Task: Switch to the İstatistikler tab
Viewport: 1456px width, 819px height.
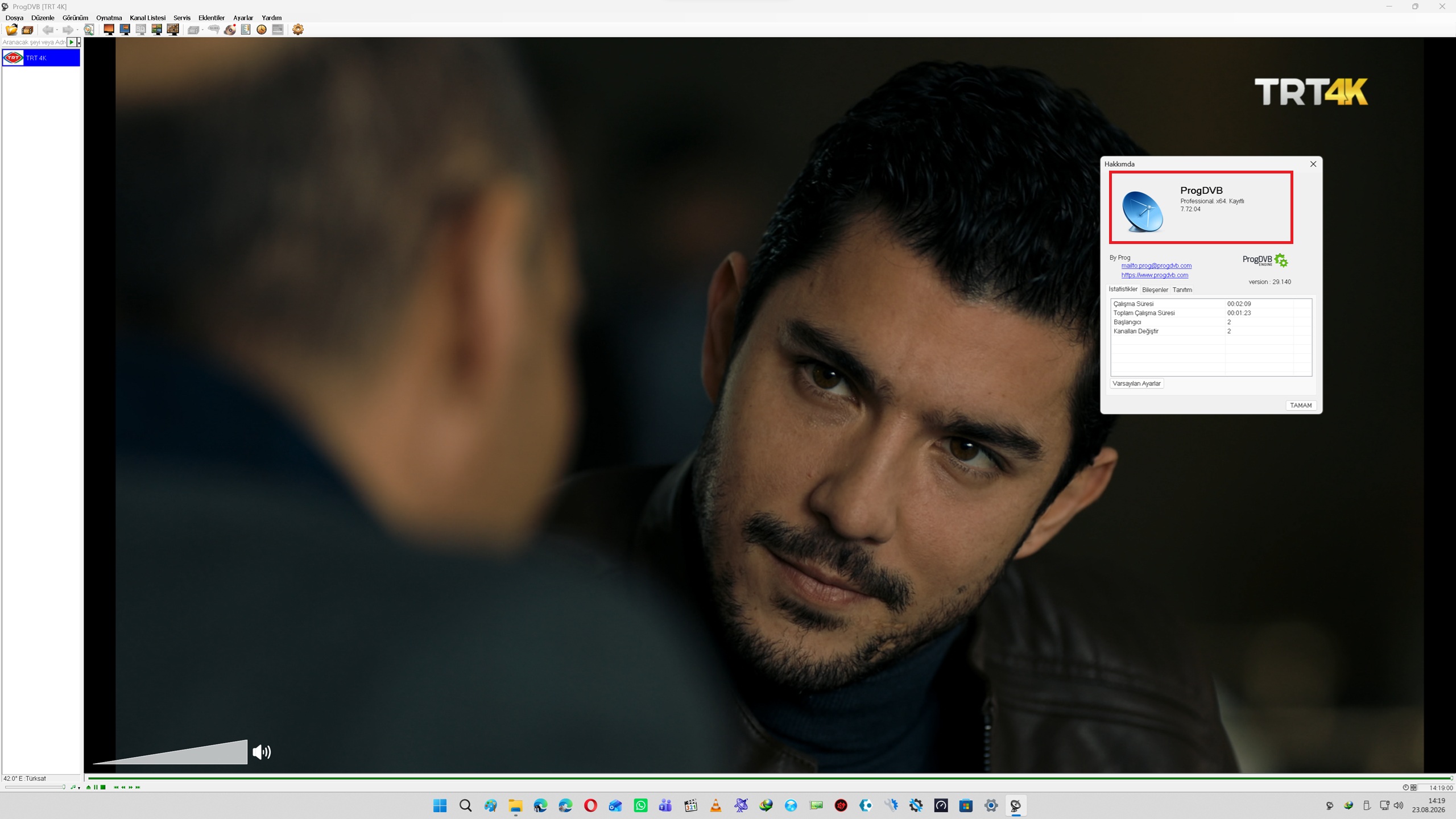Action: click(x=1123, y=289)
